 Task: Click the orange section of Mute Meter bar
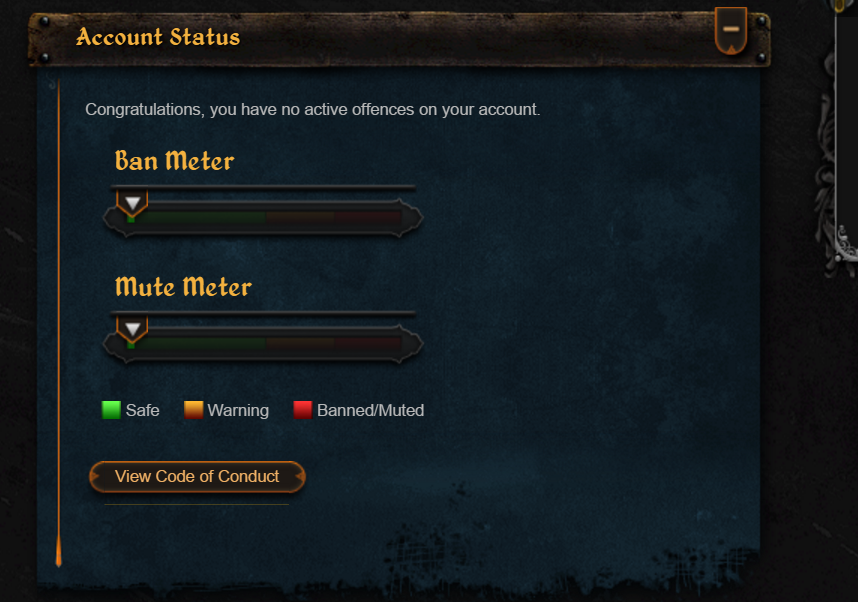[300, 343]
